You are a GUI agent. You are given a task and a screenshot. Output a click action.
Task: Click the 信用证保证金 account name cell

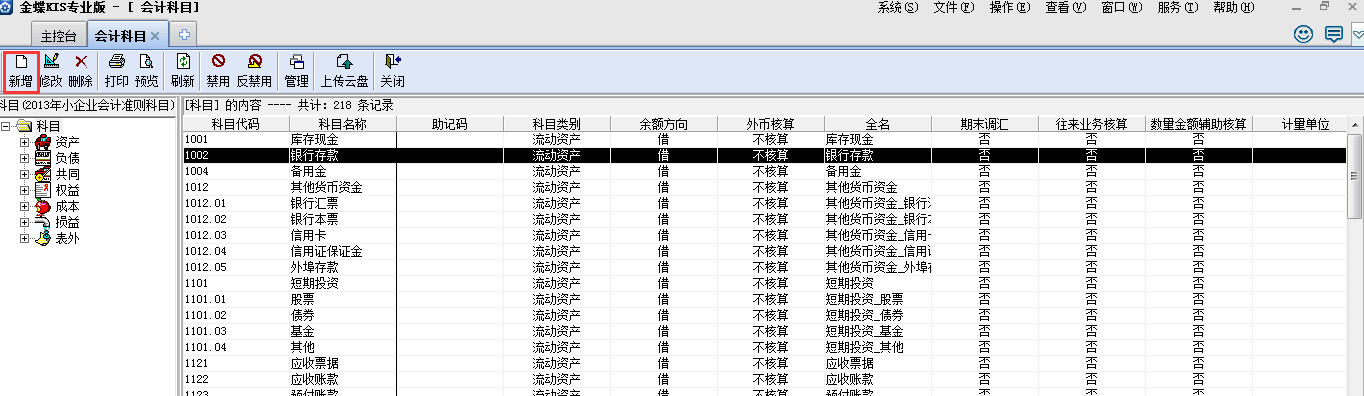click(342, 251)
